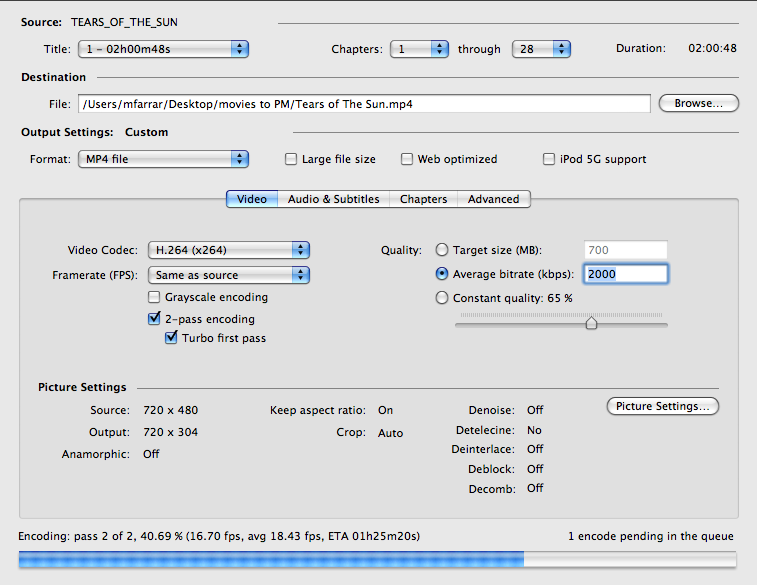Open the starting chapter dropdown set to 1
757x585 pixels.
coord(419,49)
